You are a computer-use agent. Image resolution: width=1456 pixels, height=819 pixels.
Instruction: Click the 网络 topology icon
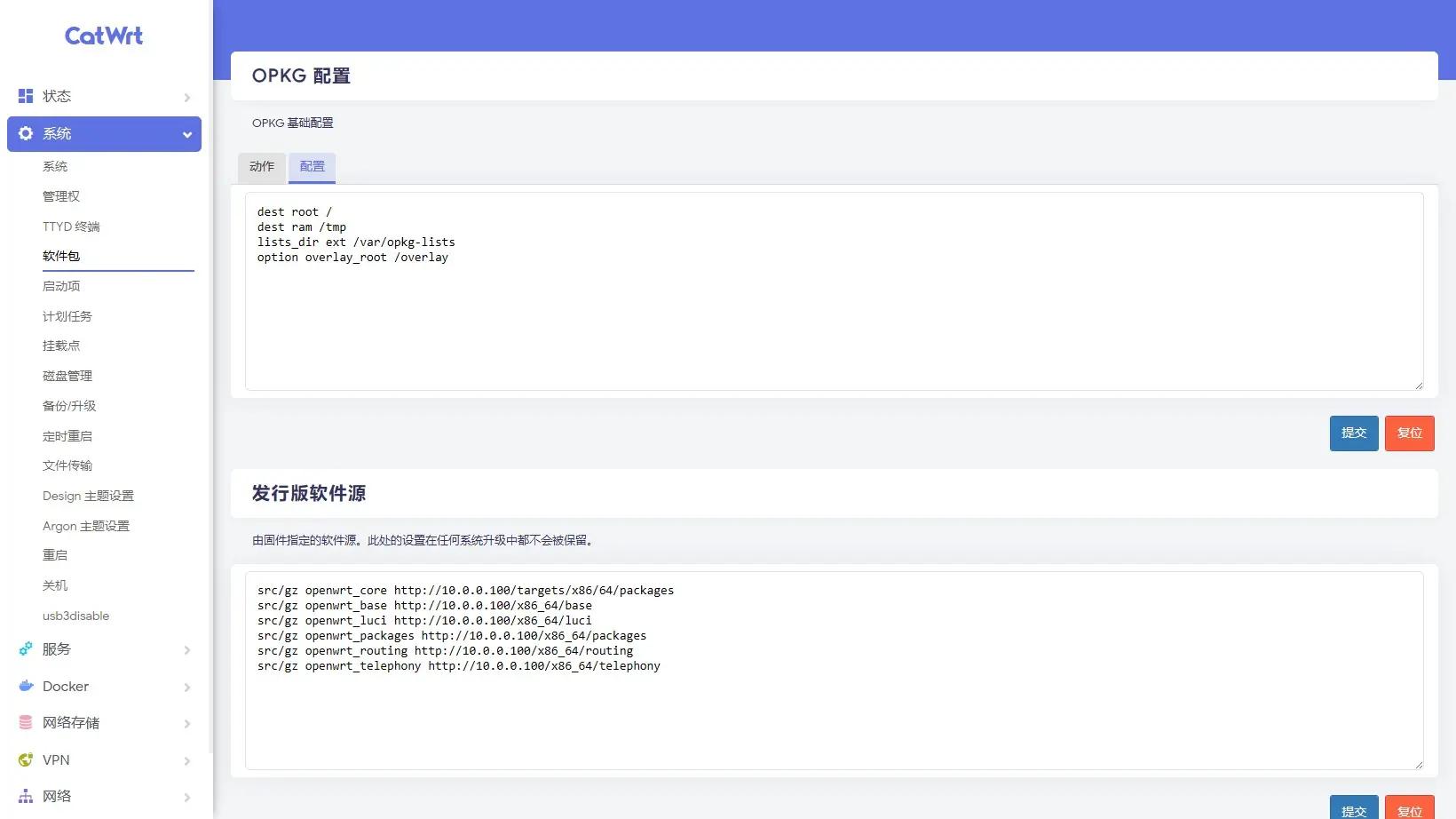tap(26, 797)
